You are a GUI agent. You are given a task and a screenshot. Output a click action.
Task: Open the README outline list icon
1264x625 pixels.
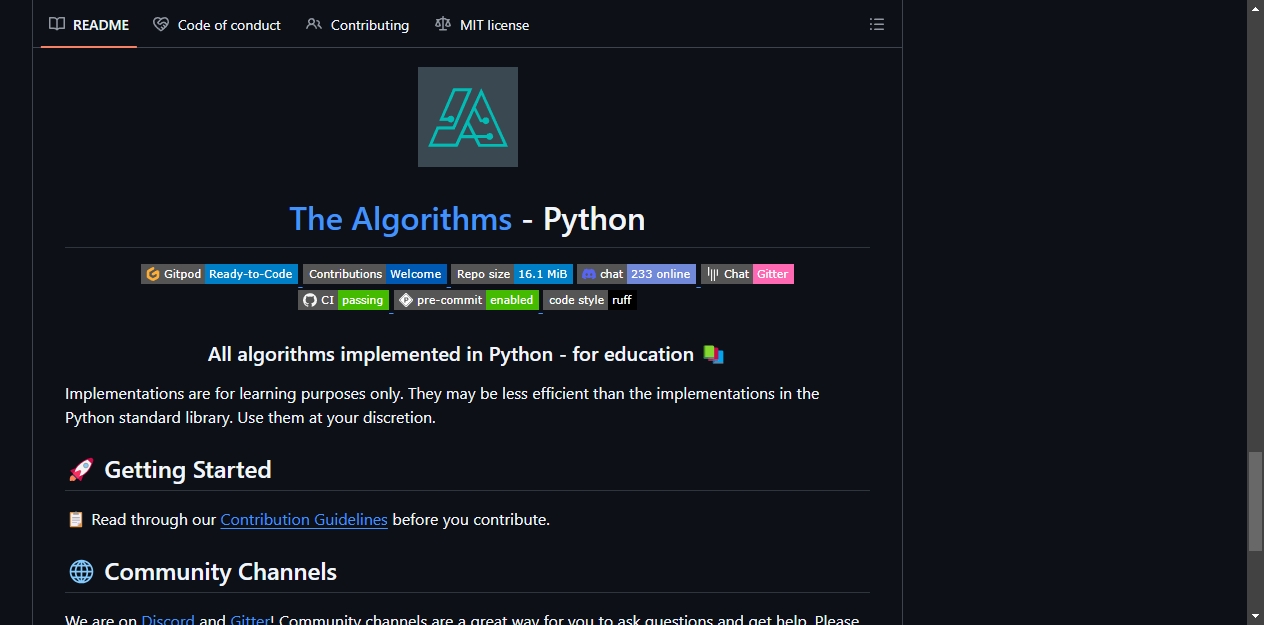pos(877,25)
